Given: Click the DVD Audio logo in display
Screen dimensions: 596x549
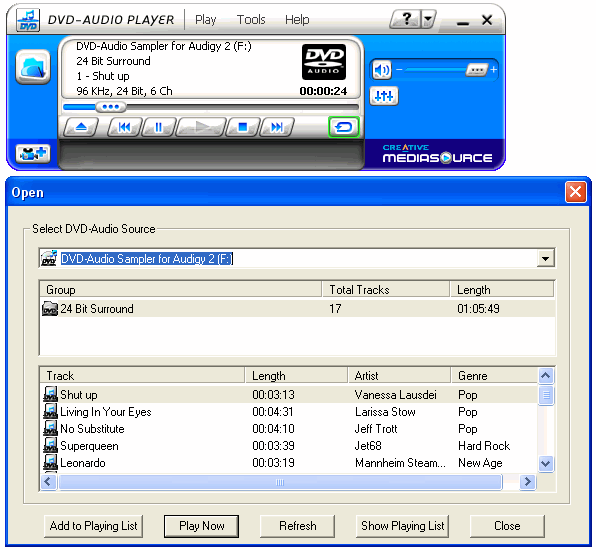Looking at the screenshot, I should 324,62.
